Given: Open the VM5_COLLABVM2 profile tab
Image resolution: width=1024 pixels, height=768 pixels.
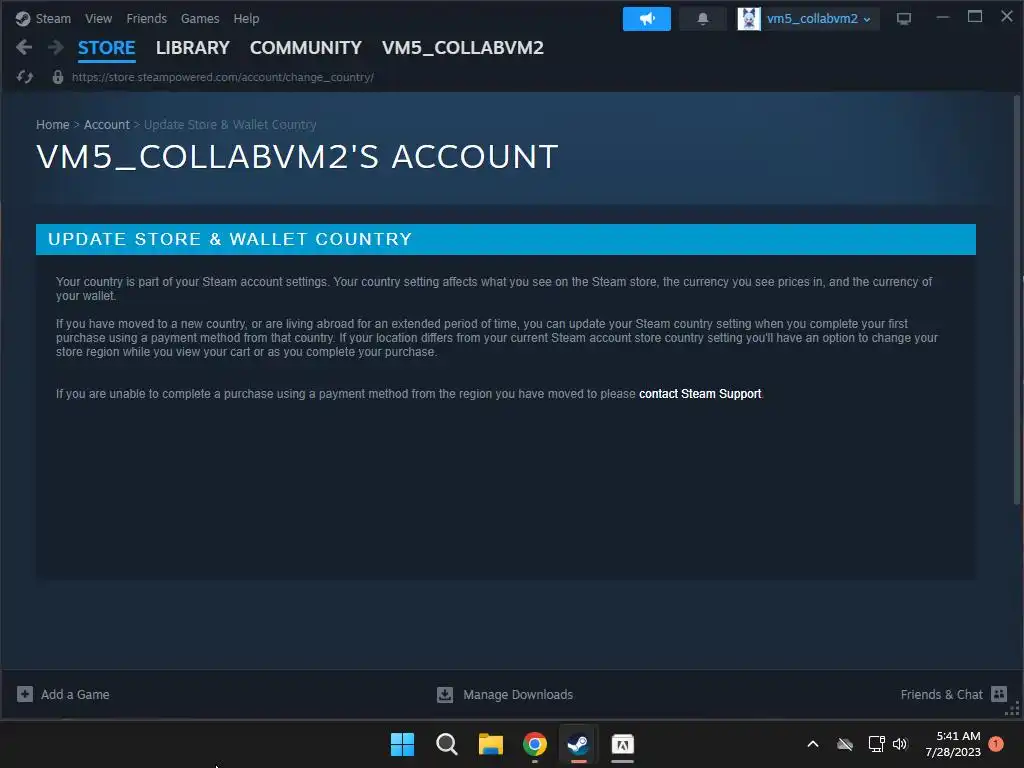Looking at the screenshot, I should click(462, 48).
